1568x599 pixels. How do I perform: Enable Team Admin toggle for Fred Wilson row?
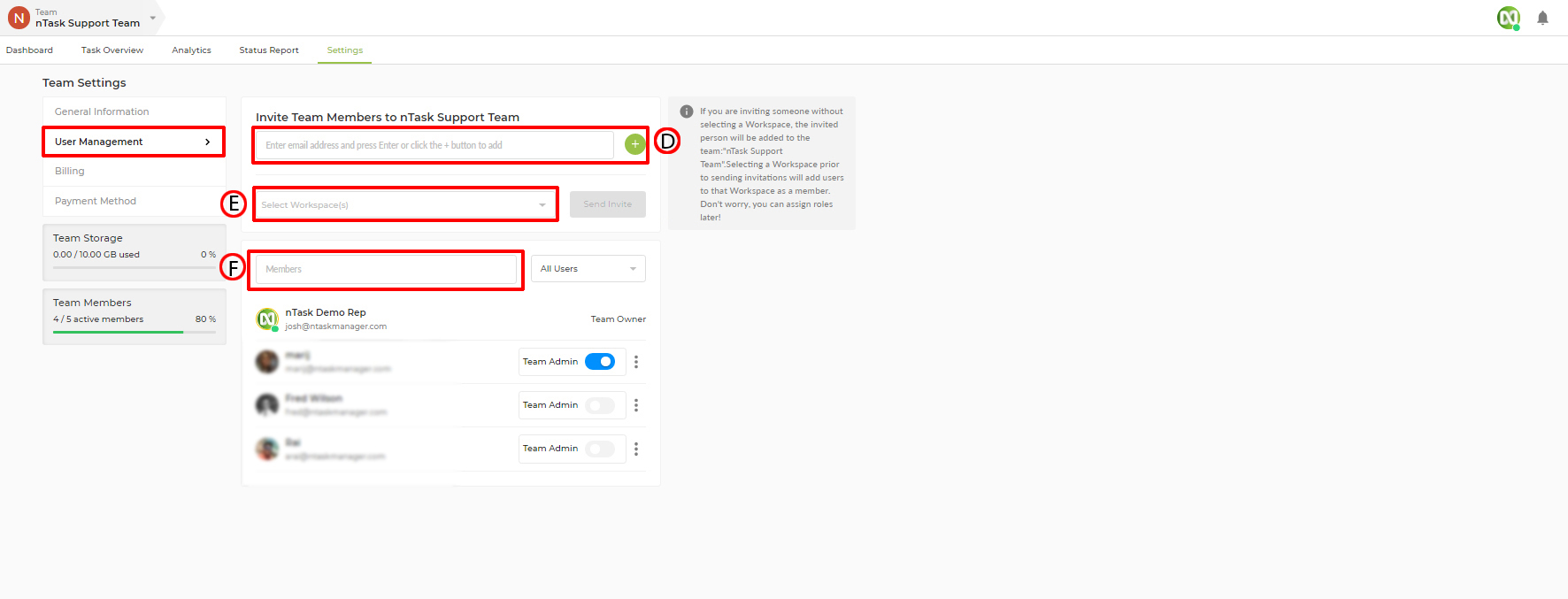pos(600,405)
